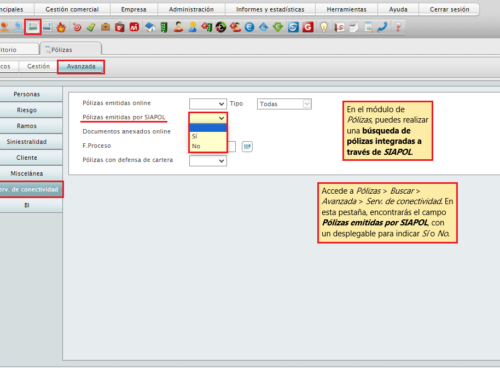Screen dimensions: 500x383
Task: Click the red question mark help icon
Action: [398, 27]
